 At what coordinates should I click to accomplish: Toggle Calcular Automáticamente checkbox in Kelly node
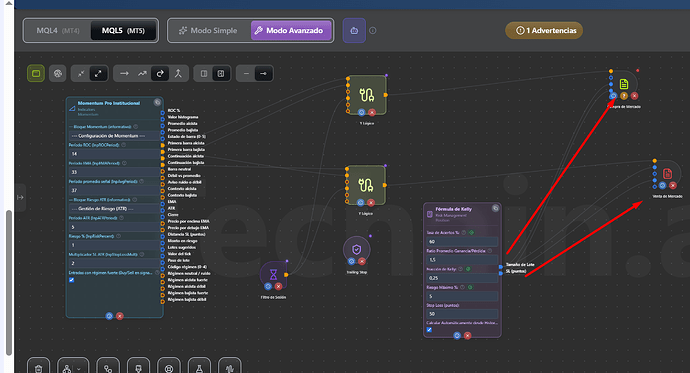click(429, 329)
